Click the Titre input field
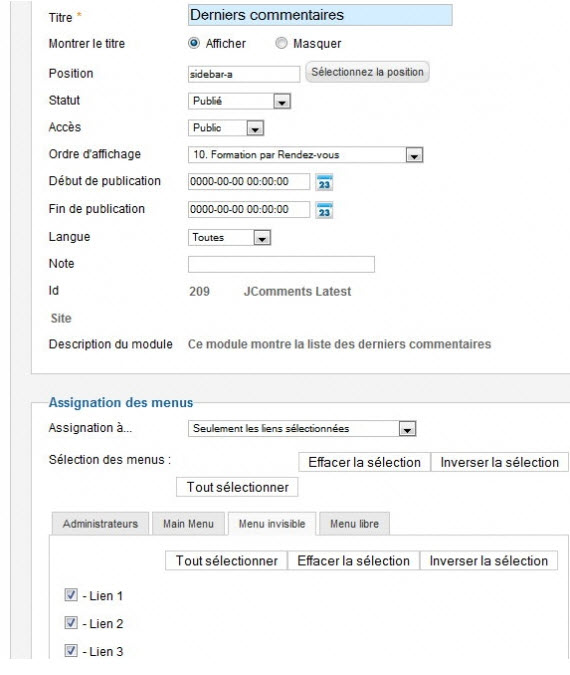The image size is (570, 675). click(x=320, y=15)
